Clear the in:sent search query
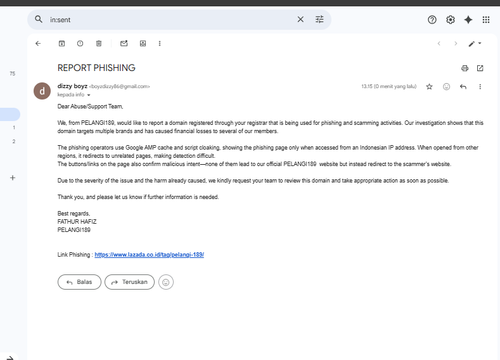This screenshot has height=360, width=500. pyautogui.click(x=300, y=19)
